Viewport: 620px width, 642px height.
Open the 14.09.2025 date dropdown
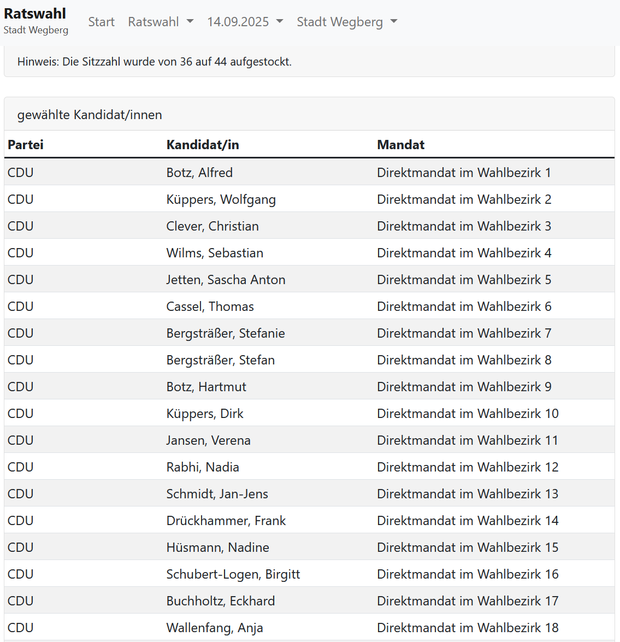(245, 22)
